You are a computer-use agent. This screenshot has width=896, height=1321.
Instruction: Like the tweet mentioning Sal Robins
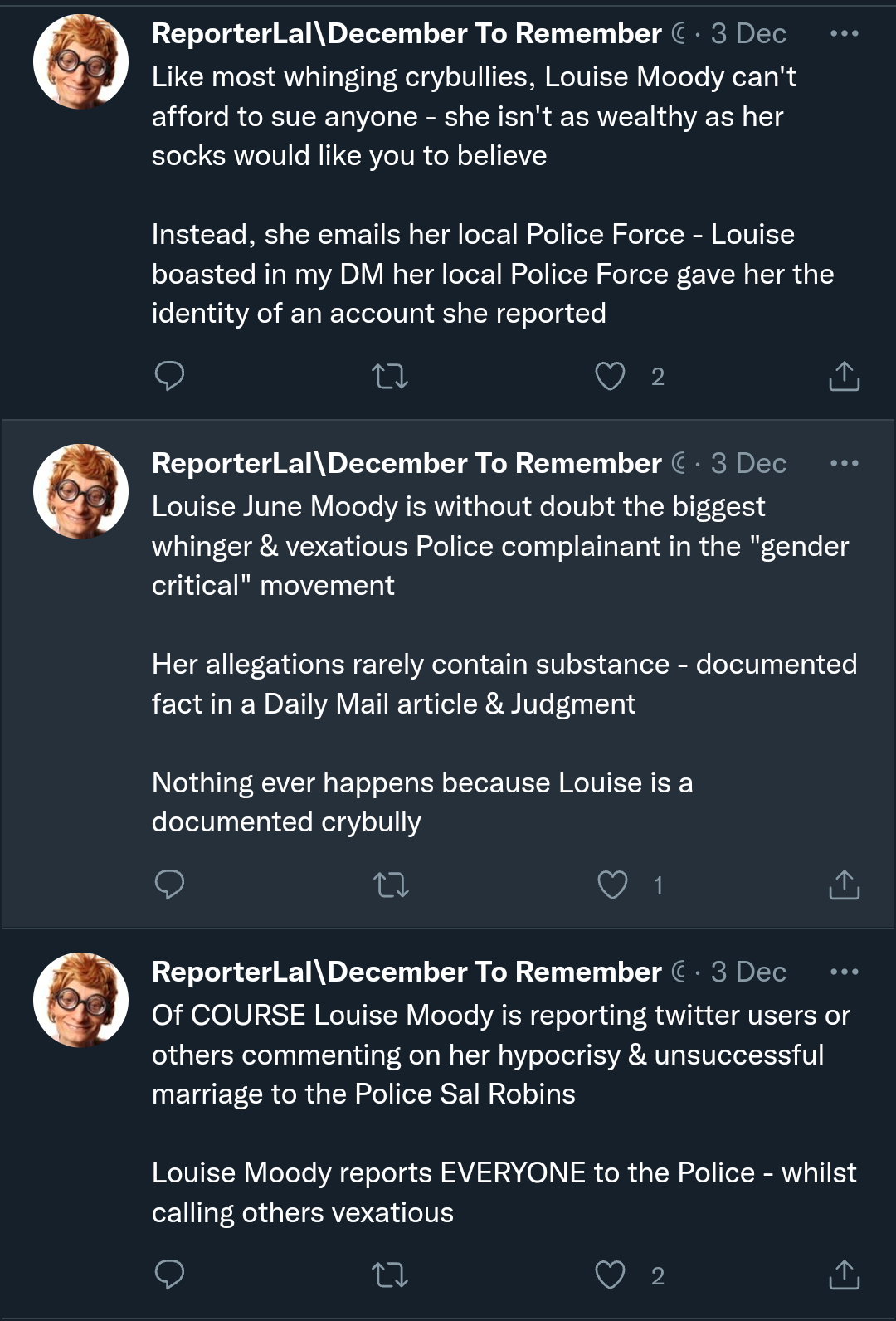point(611,1275)
